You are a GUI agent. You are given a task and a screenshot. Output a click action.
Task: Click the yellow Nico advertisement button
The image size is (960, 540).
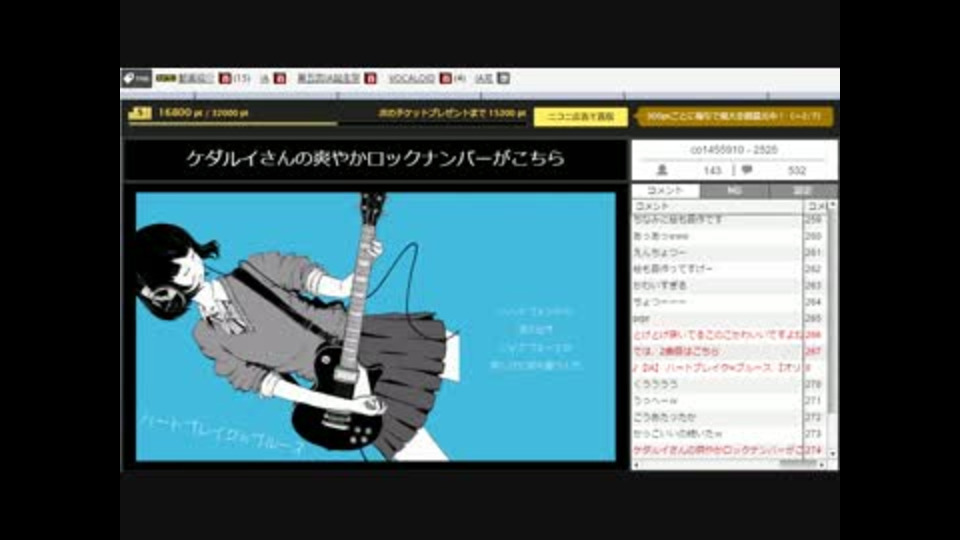580,116
